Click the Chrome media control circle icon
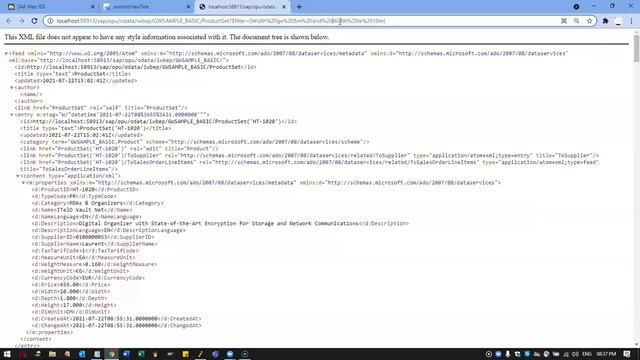 pos(576,7)
